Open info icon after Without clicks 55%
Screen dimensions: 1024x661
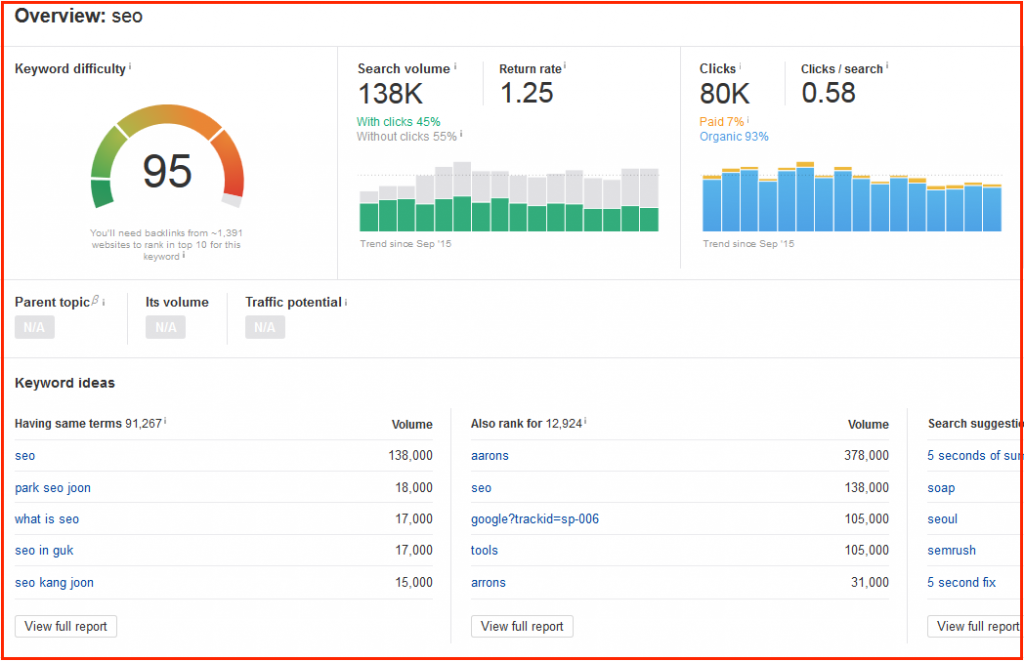pos(461,134)
